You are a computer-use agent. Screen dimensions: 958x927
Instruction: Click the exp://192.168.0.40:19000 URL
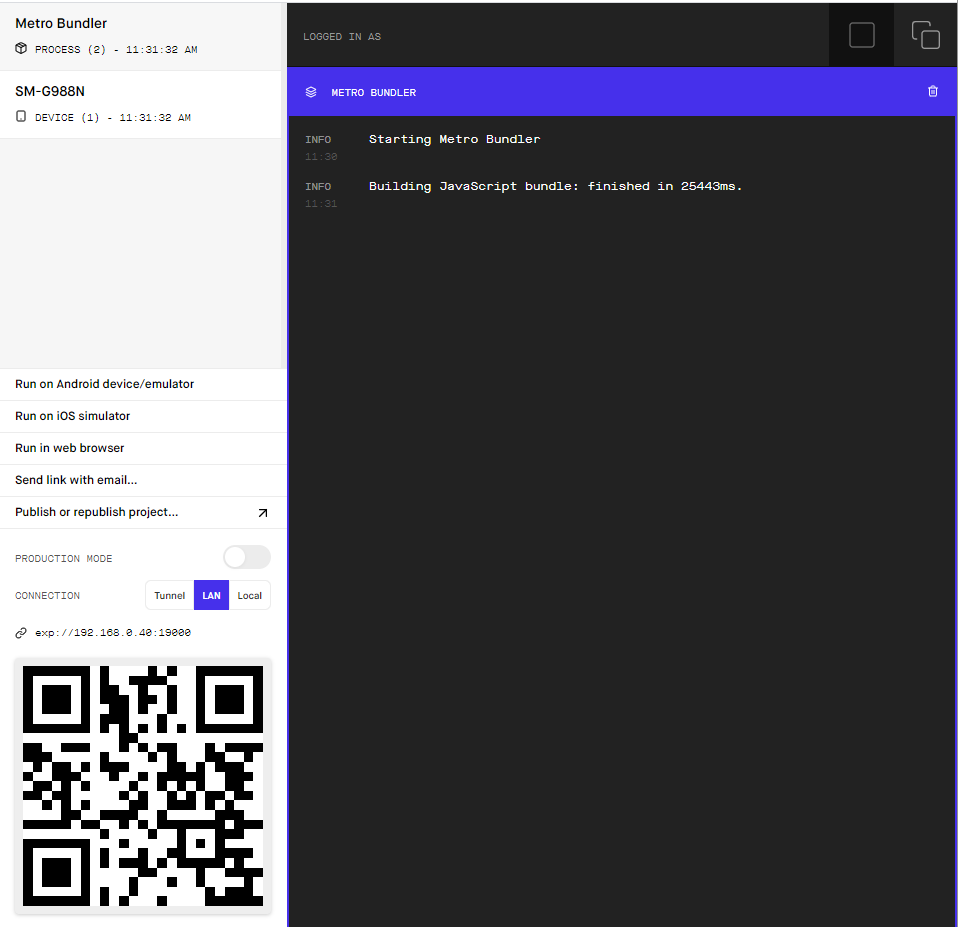point(113,632)
